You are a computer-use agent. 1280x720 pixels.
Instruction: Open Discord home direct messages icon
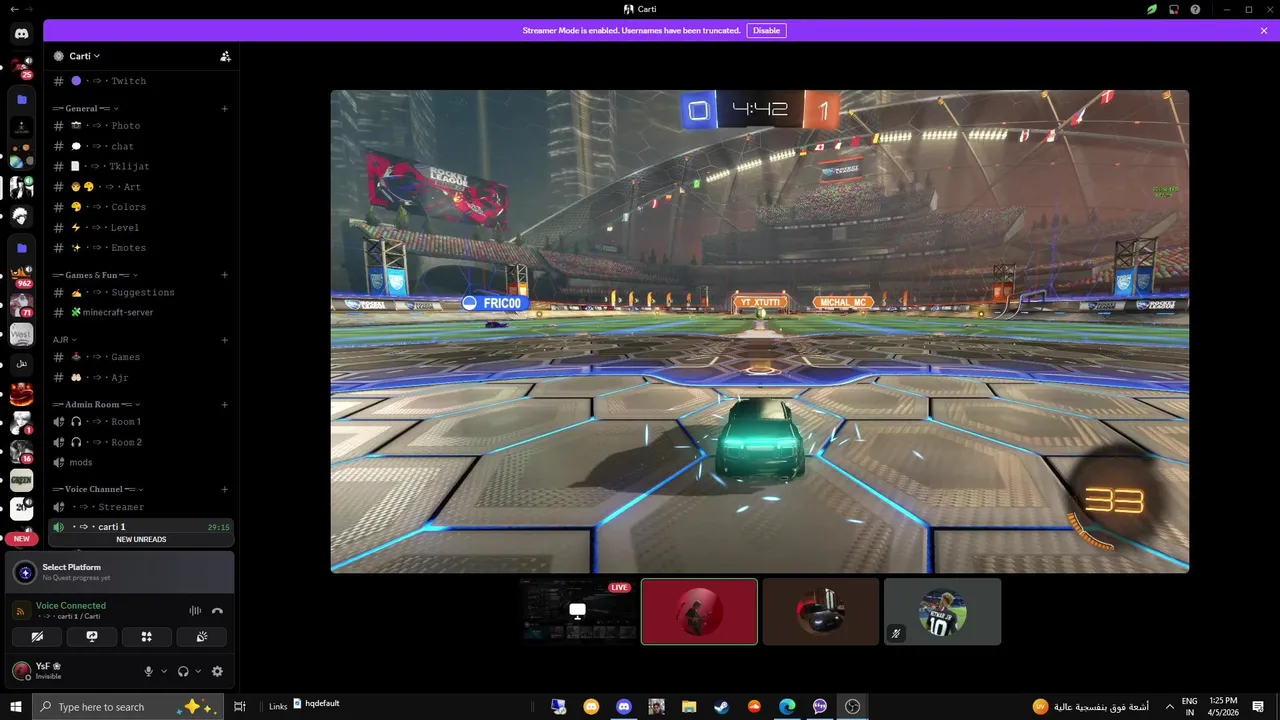[x=21, y=34]
